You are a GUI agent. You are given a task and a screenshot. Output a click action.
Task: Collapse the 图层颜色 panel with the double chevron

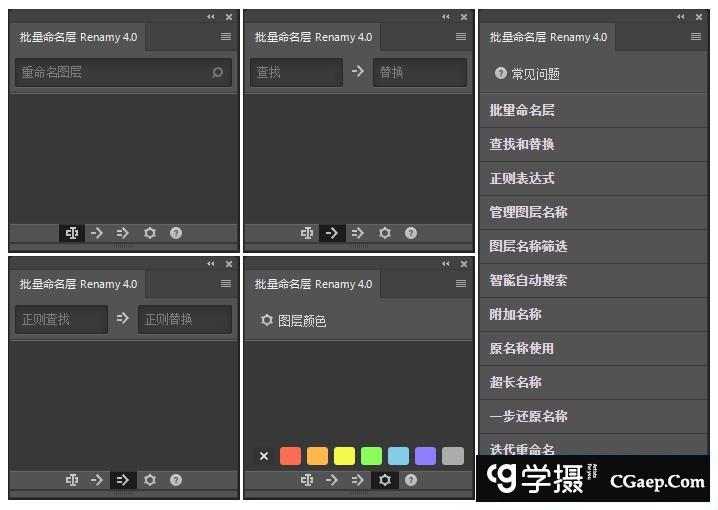446,264
